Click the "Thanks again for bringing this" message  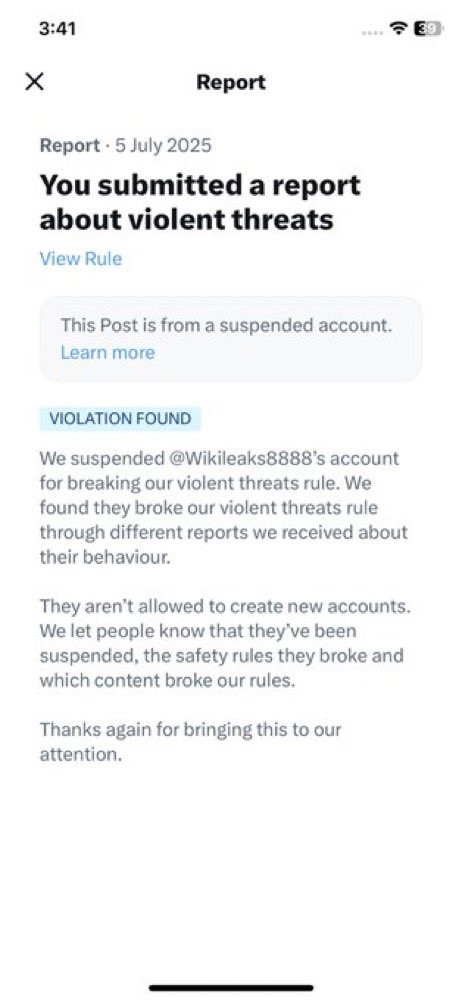click(190, 742)
